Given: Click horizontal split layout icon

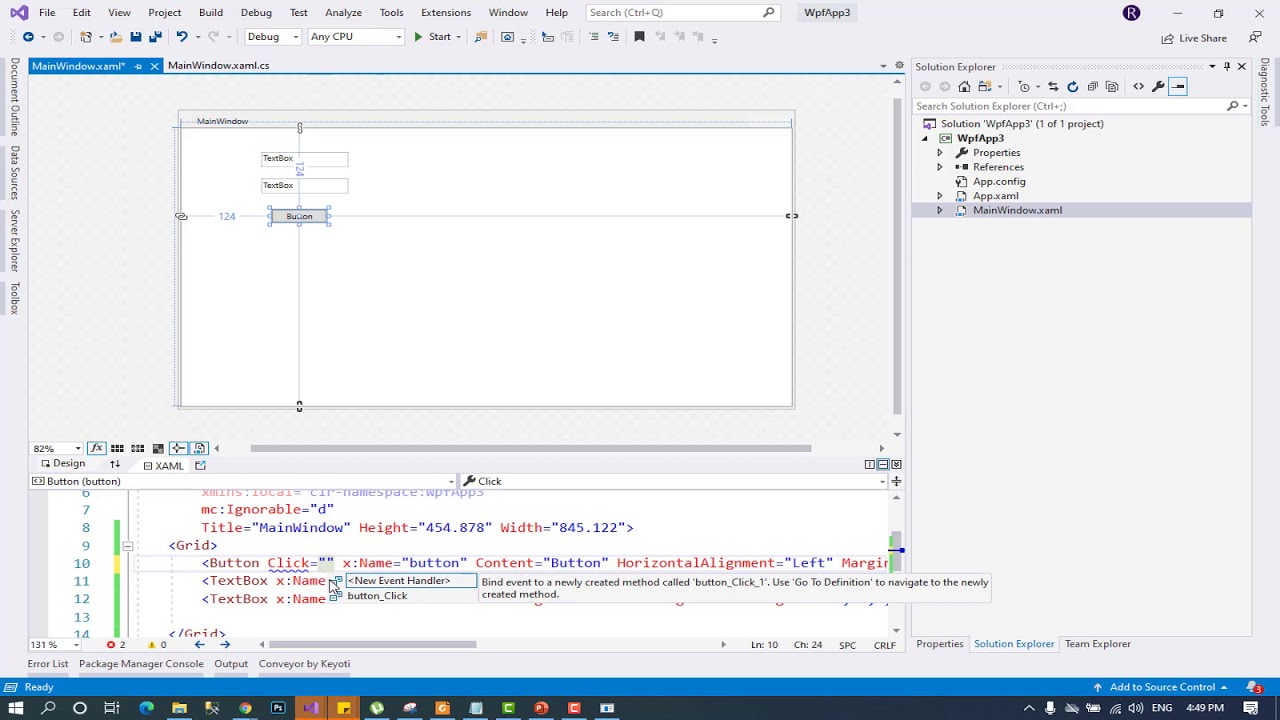Looking at the screenshot, I should (883, 465).
